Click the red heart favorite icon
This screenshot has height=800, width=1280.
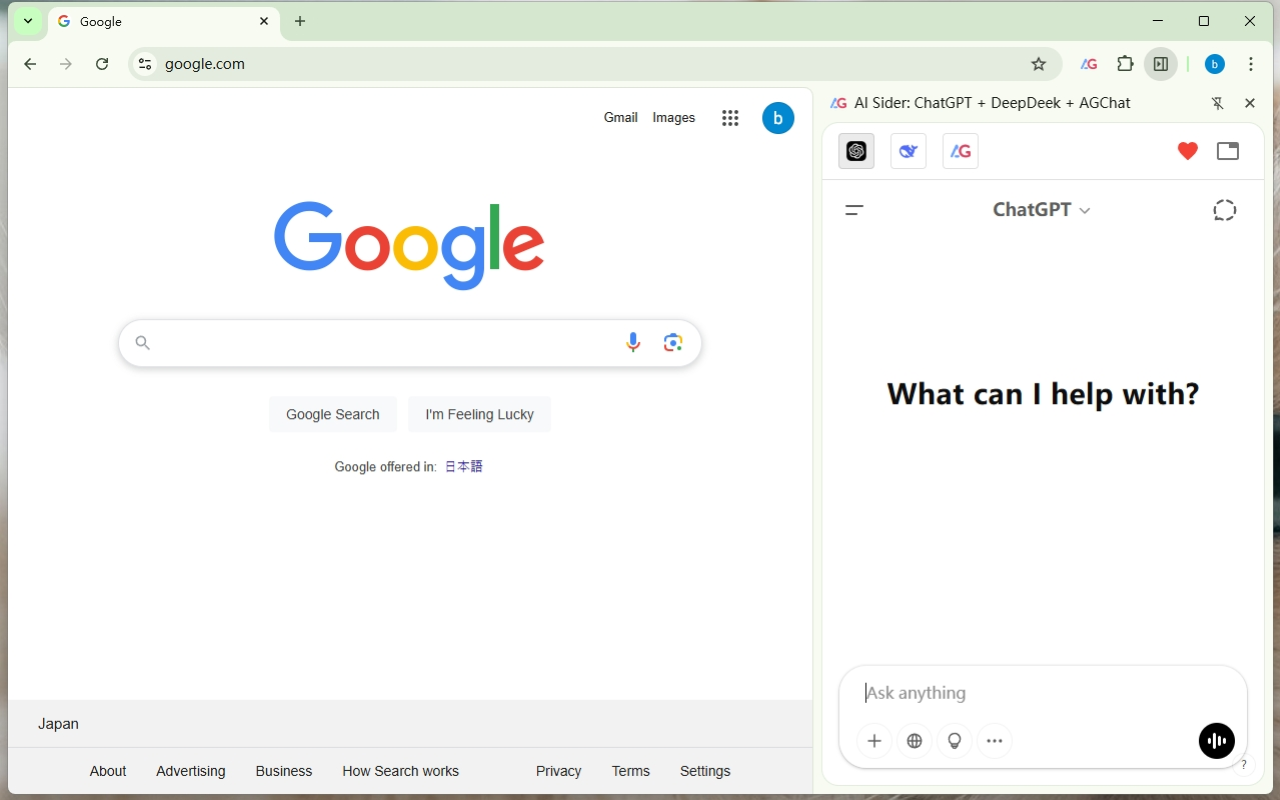[x=1187, y=151]
